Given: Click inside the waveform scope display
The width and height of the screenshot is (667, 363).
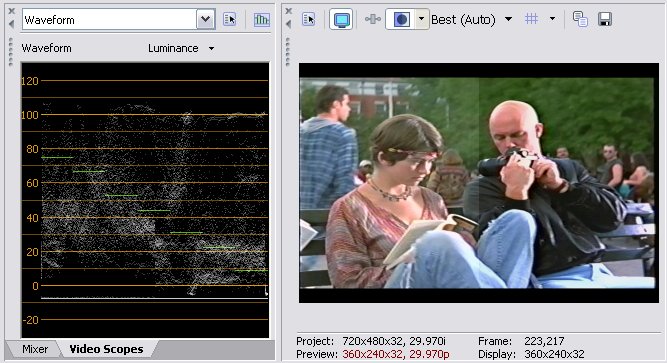Looking at the screenshot, I should [x=145, y=200].
